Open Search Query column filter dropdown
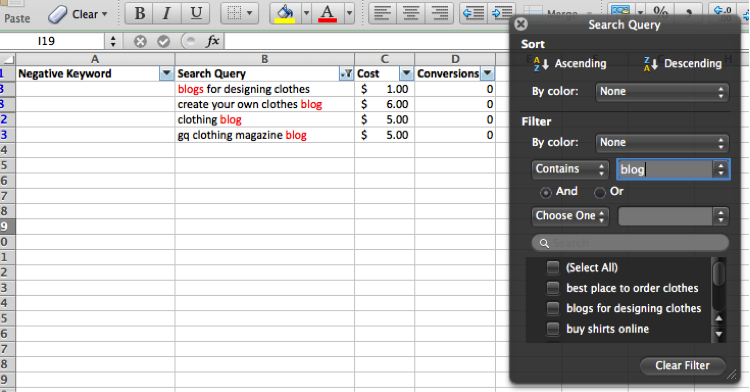 pyautogui.click(x=346, y=74)
